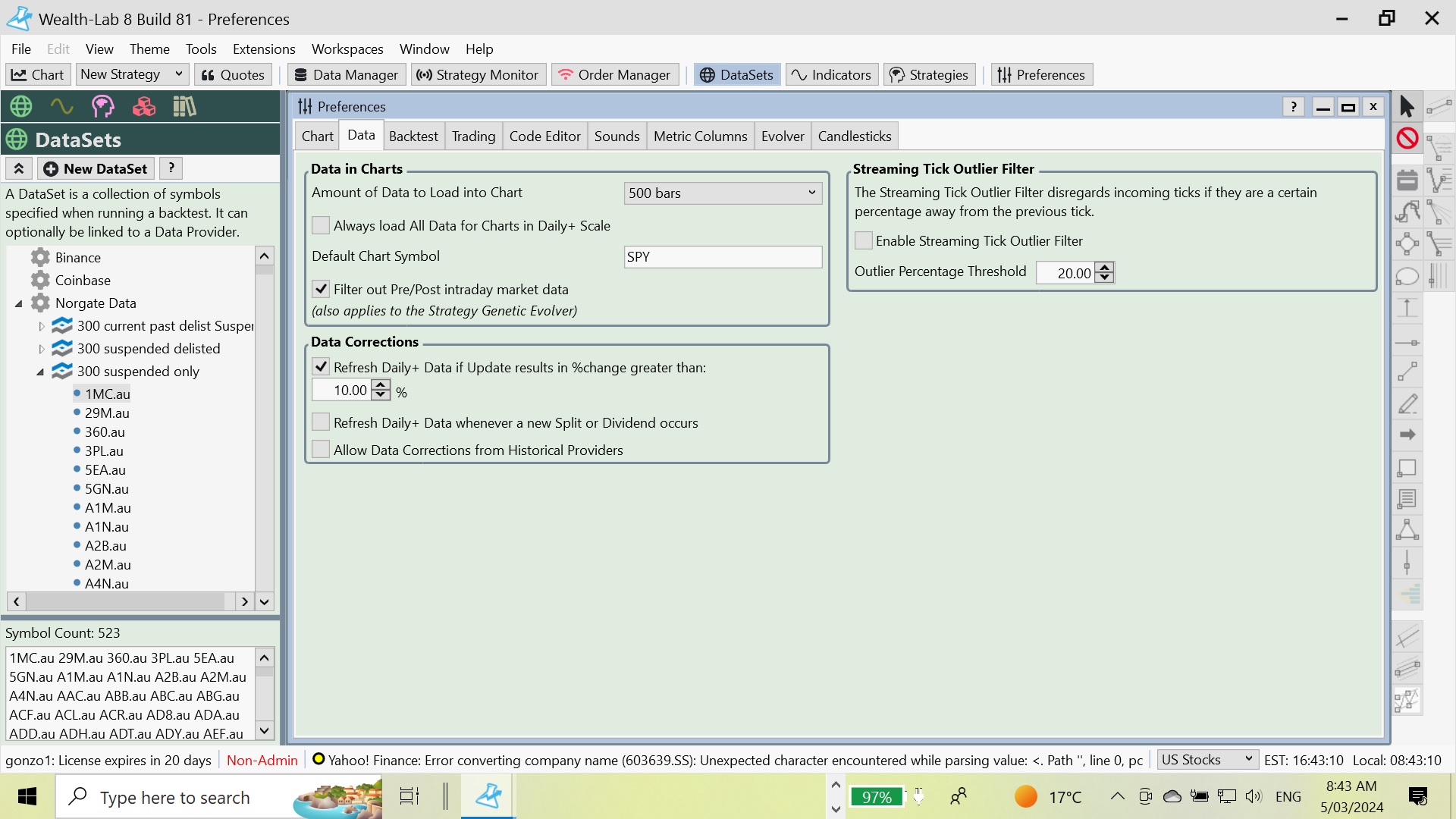The width and height of the screenshot is (1456, 819).
Task: Click the New DataSet button
Action: (96, 168)
